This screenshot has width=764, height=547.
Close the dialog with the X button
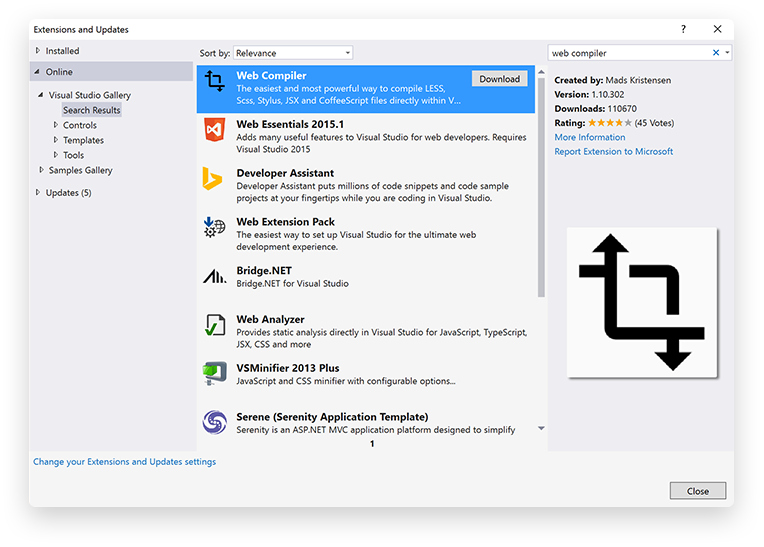point(717,29)
